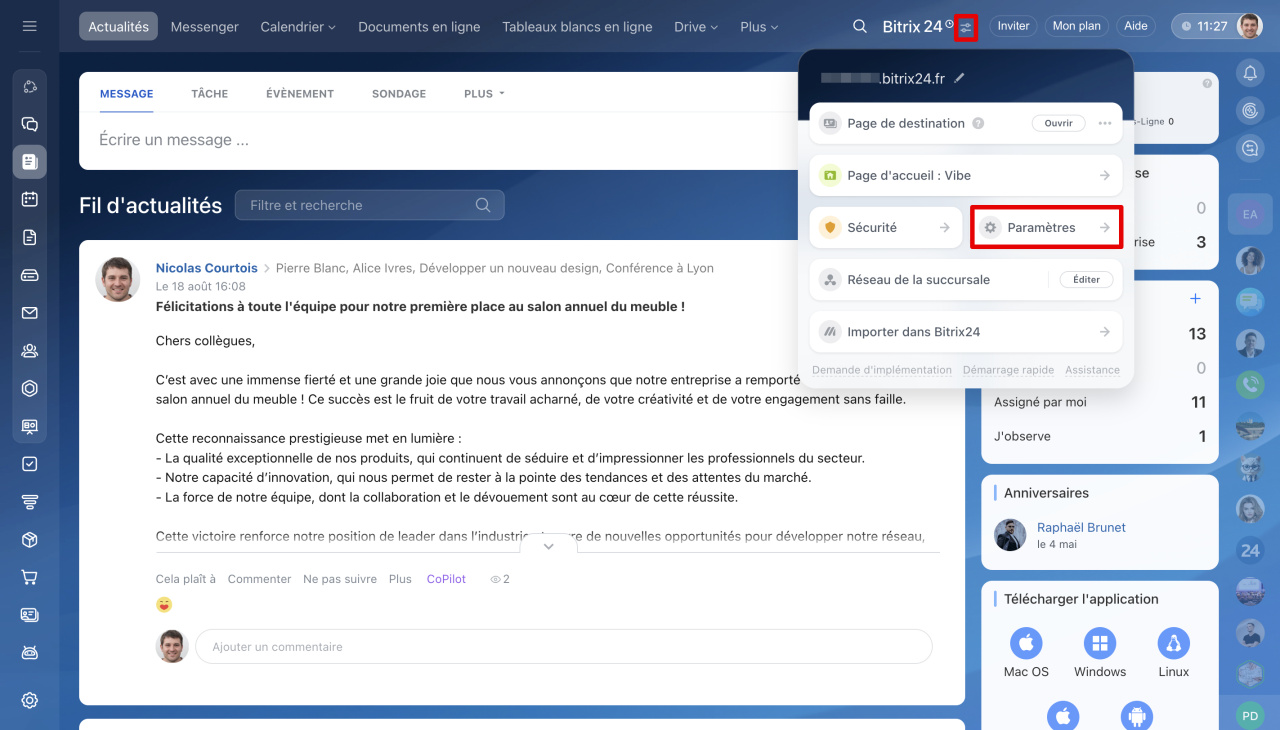The height and width of the screenshot is (730, 1280).
Task: Switch to the TÂCHE tab
Action: click(x=209, y=93)
